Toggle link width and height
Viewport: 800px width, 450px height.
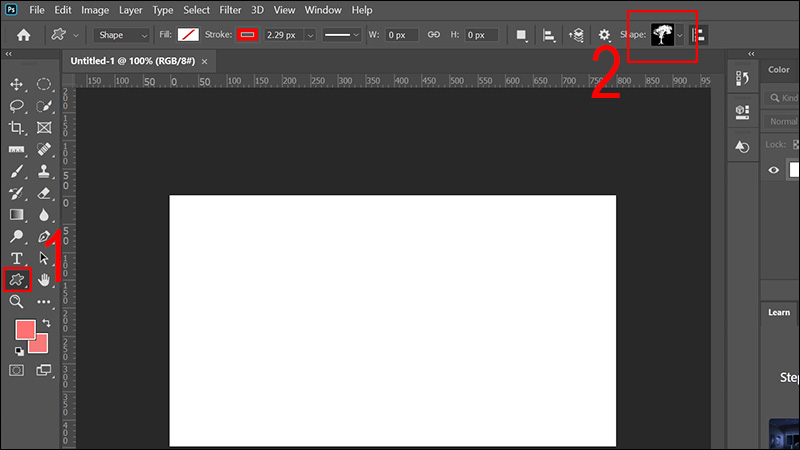click(434, 35)
